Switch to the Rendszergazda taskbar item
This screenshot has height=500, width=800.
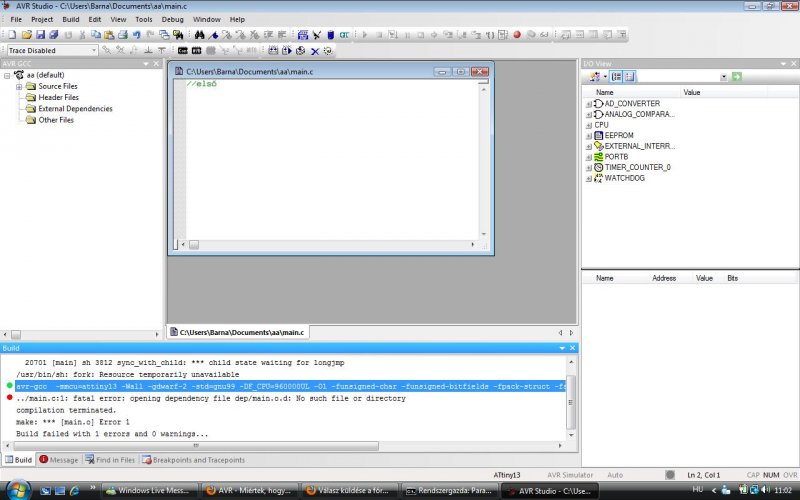pos(449,491)
